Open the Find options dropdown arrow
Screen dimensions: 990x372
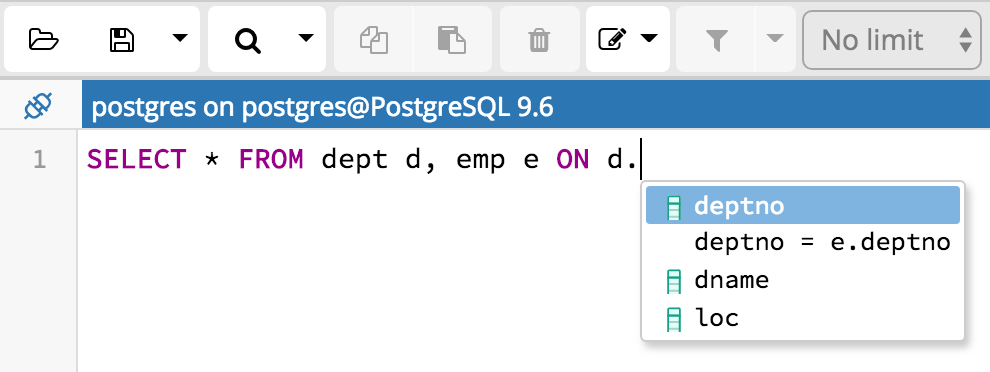pyautogui.click(x=306, y=39)
